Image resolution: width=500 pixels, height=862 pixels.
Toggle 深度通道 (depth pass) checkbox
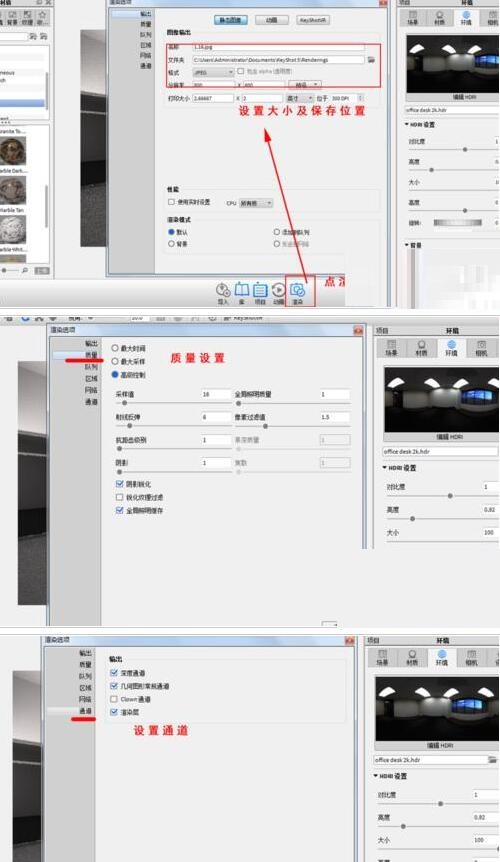click(x=114, y=673)
